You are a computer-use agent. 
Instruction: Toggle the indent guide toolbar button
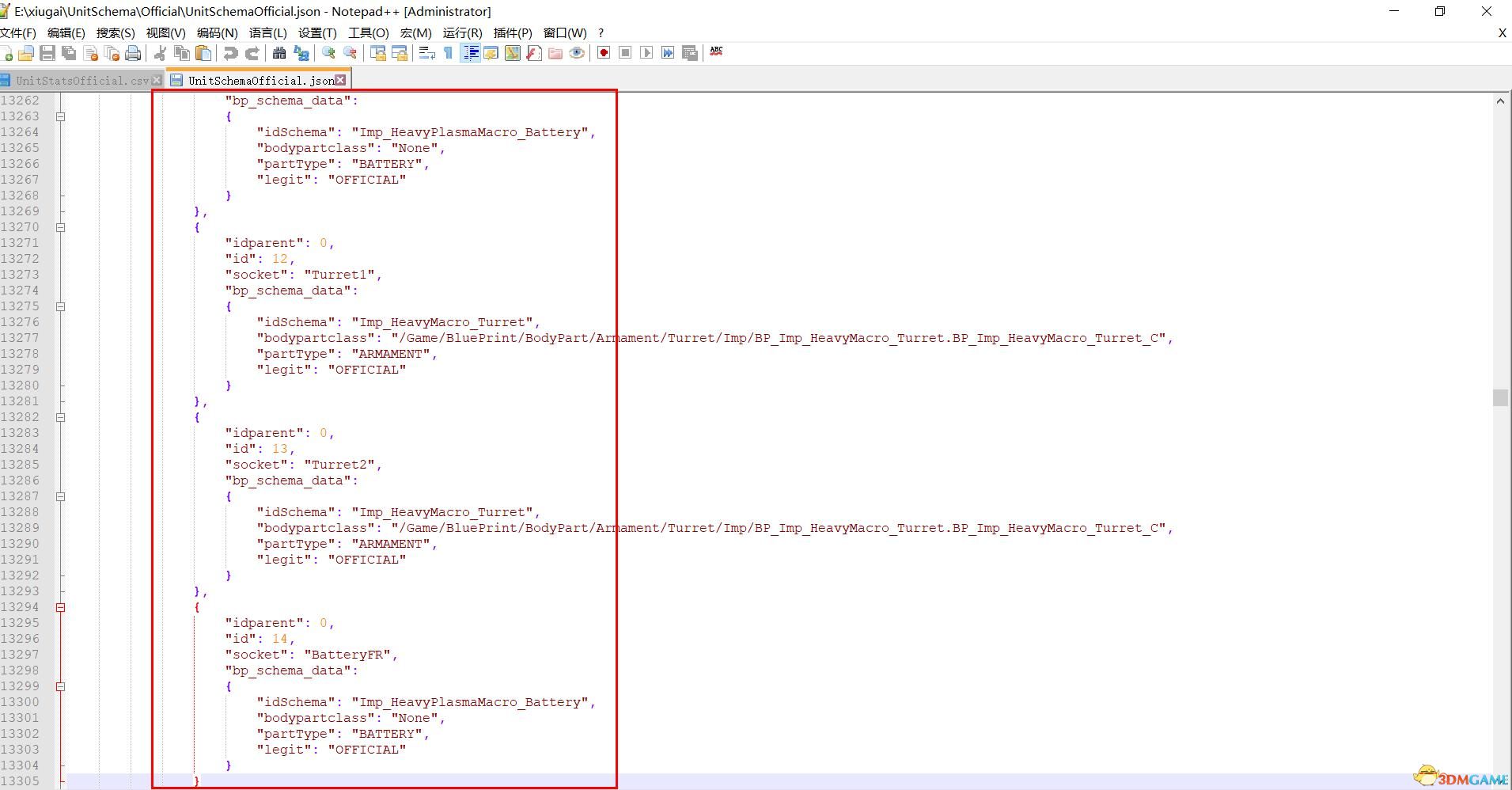(x=470, y=53)
